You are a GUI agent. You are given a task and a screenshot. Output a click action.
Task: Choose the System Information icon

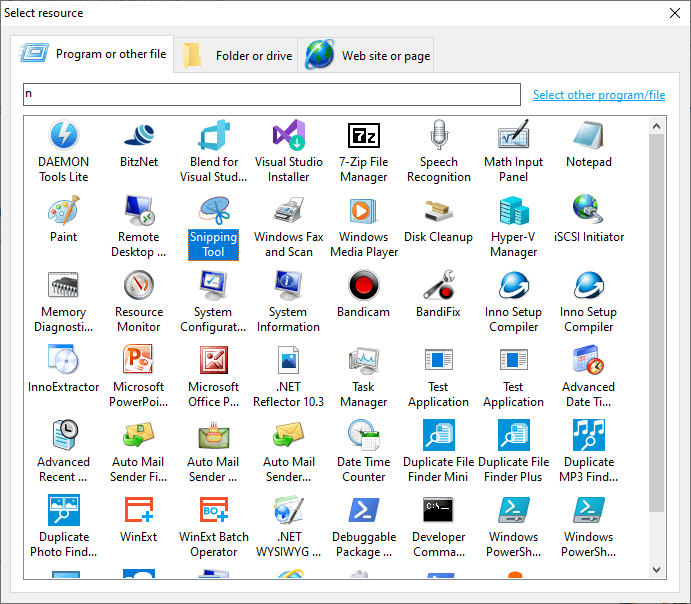click(289, 285)
